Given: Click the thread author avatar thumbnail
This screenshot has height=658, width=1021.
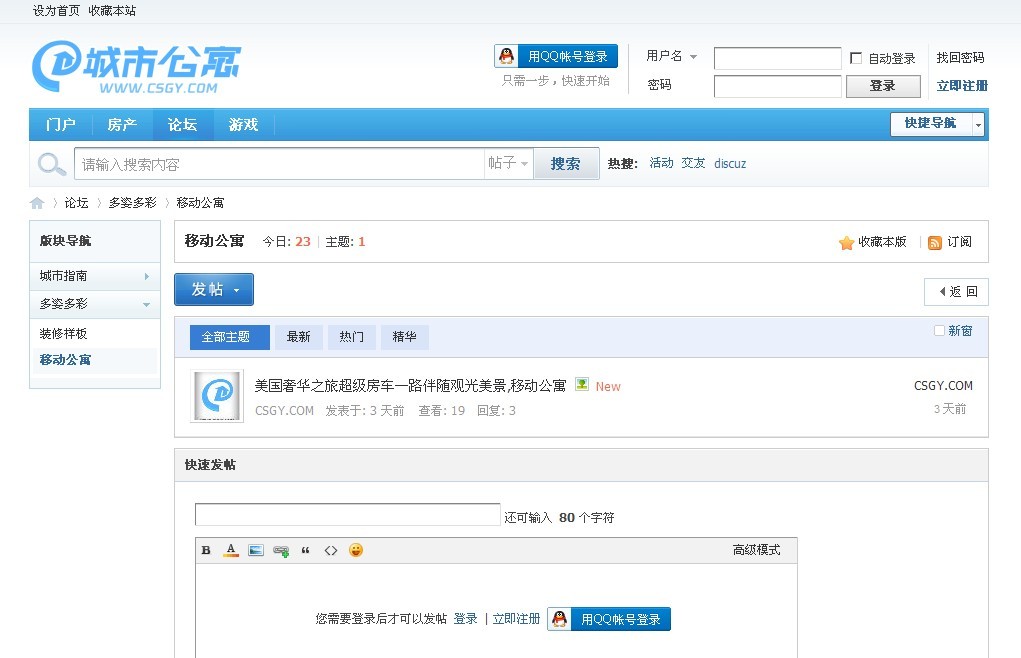Looking at the screenshot, I should point(217,396).
